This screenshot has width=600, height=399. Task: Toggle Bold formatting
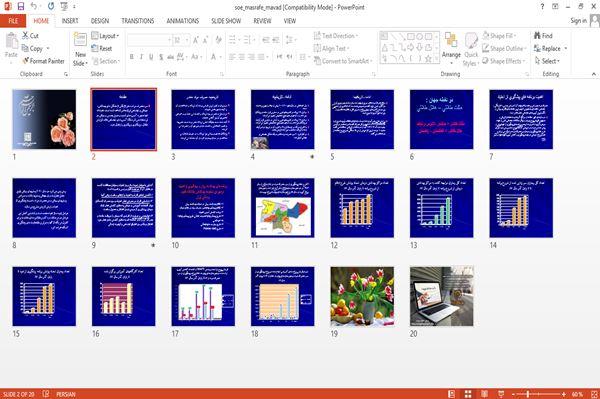[132, 57]
